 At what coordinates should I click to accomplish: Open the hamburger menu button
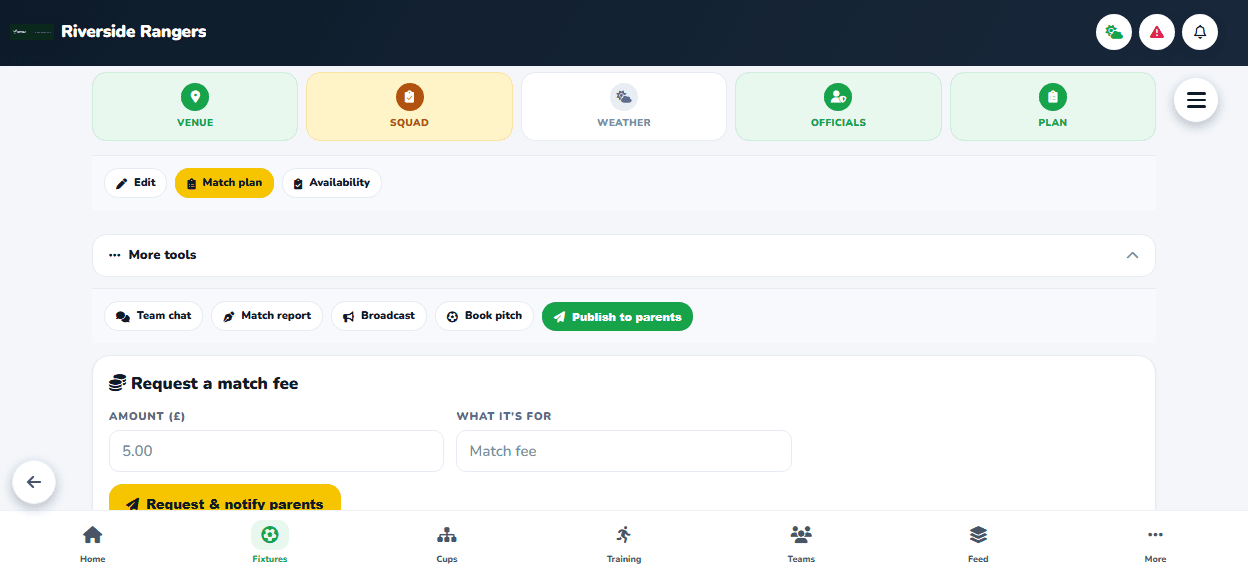coord(1196,100)
